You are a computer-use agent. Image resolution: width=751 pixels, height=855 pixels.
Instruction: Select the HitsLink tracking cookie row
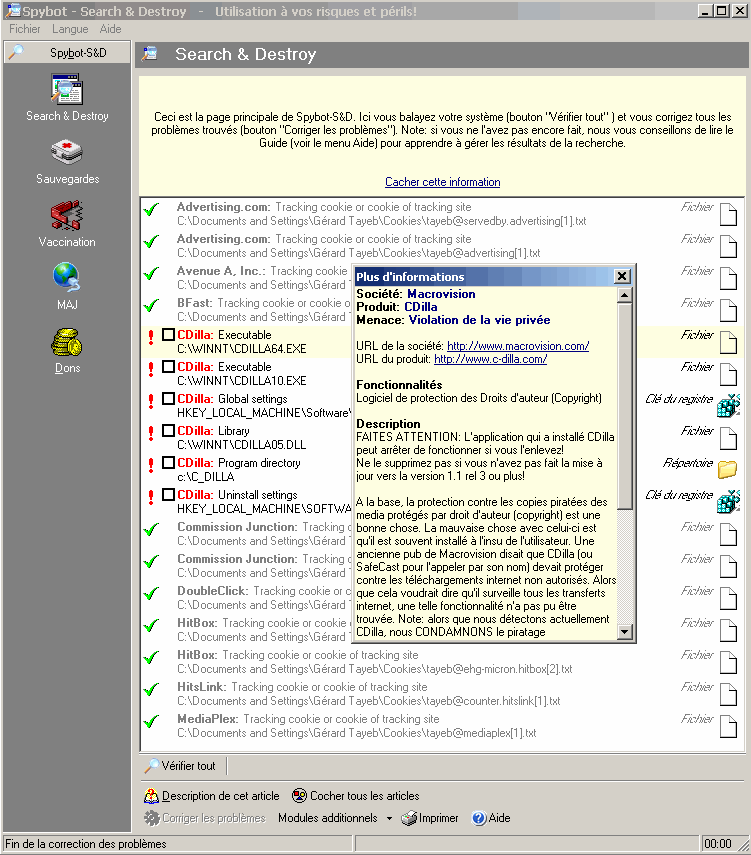442,694
